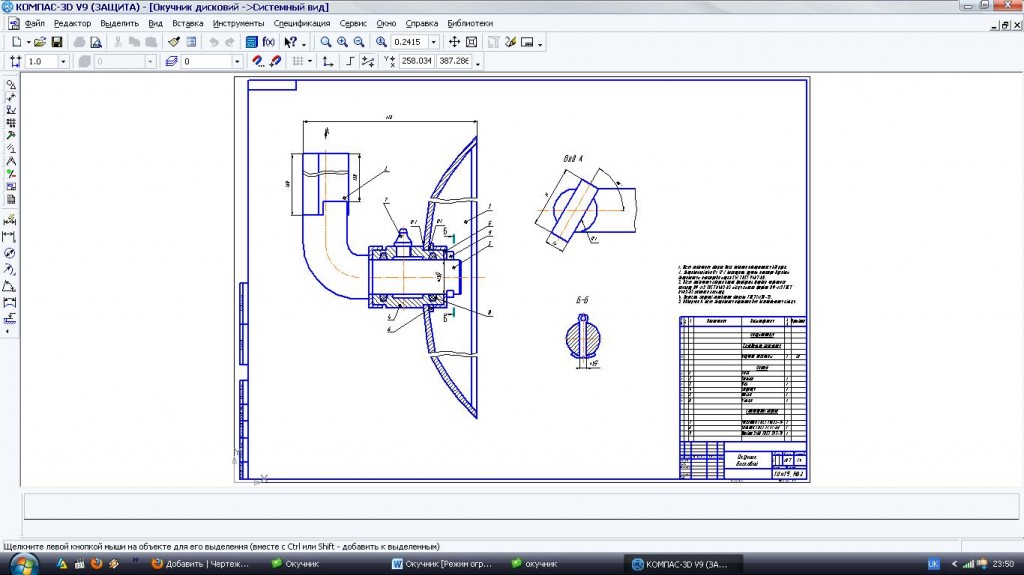Viewport: 1024px width, 575px height.
Task: Select the Dimensions panel icon in the left toolbar
Action: [x=10, y=97]
